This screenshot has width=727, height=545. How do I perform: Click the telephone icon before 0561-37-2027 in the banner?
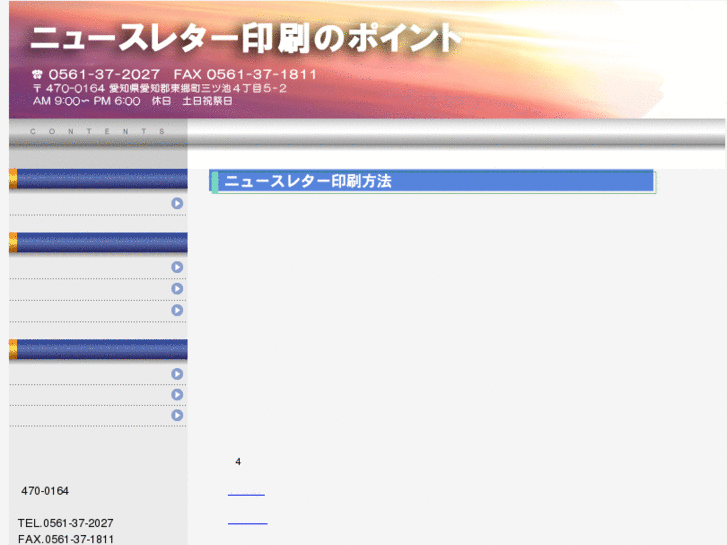[x=38, y=74]
